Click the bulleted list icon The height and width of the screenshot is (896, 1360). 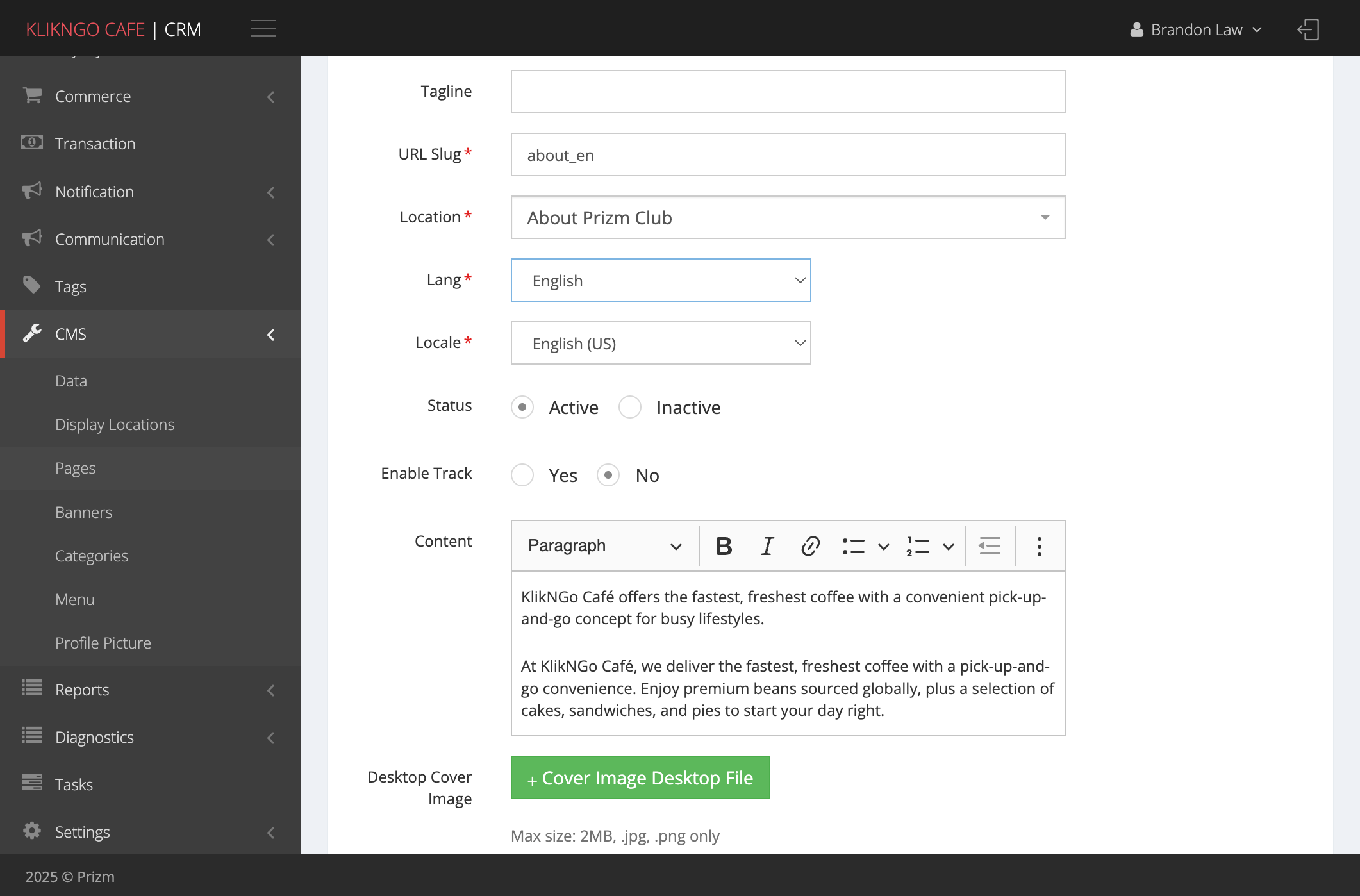853,546
